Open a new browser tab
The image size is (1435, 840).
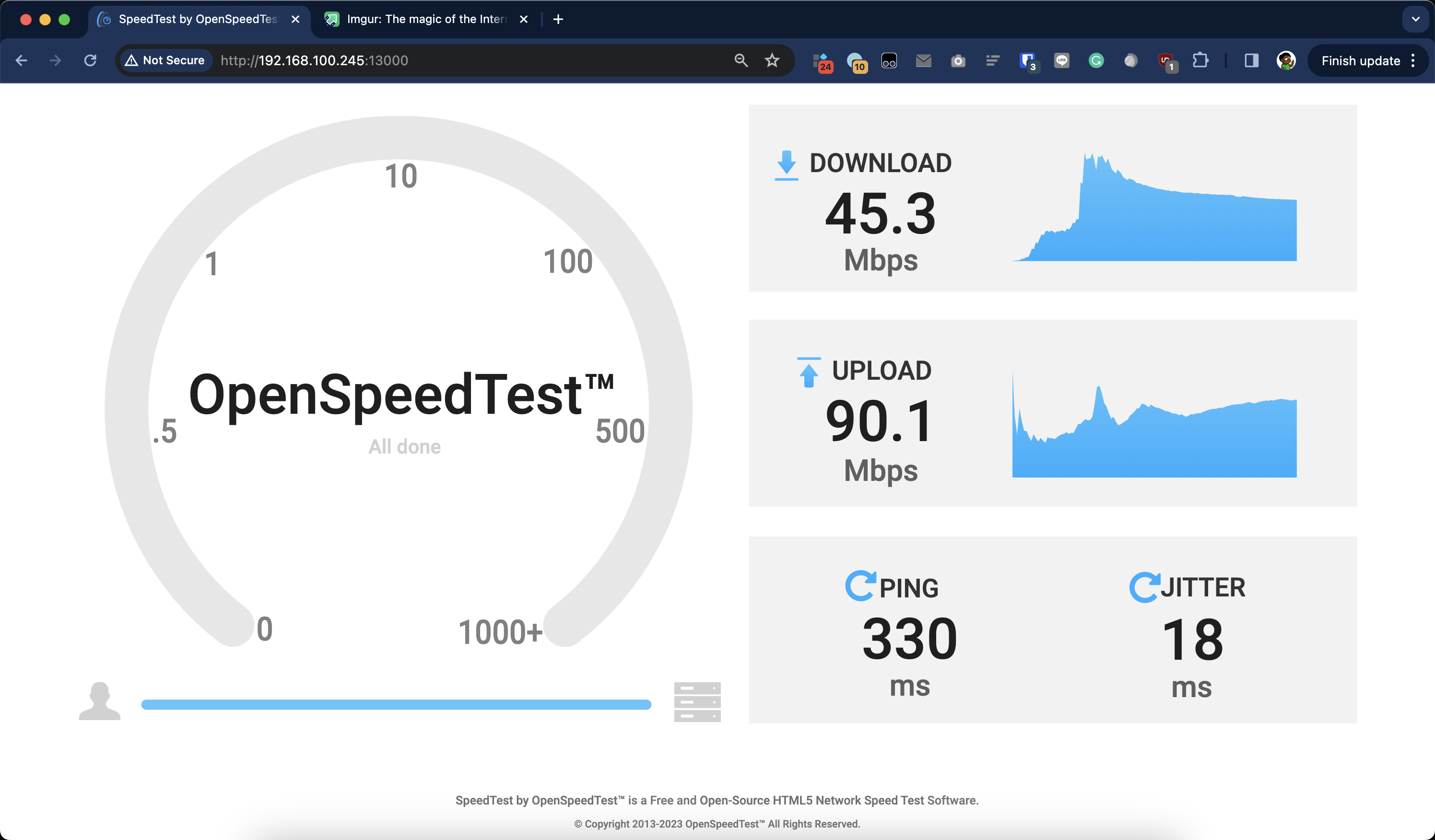click(558, 19)
